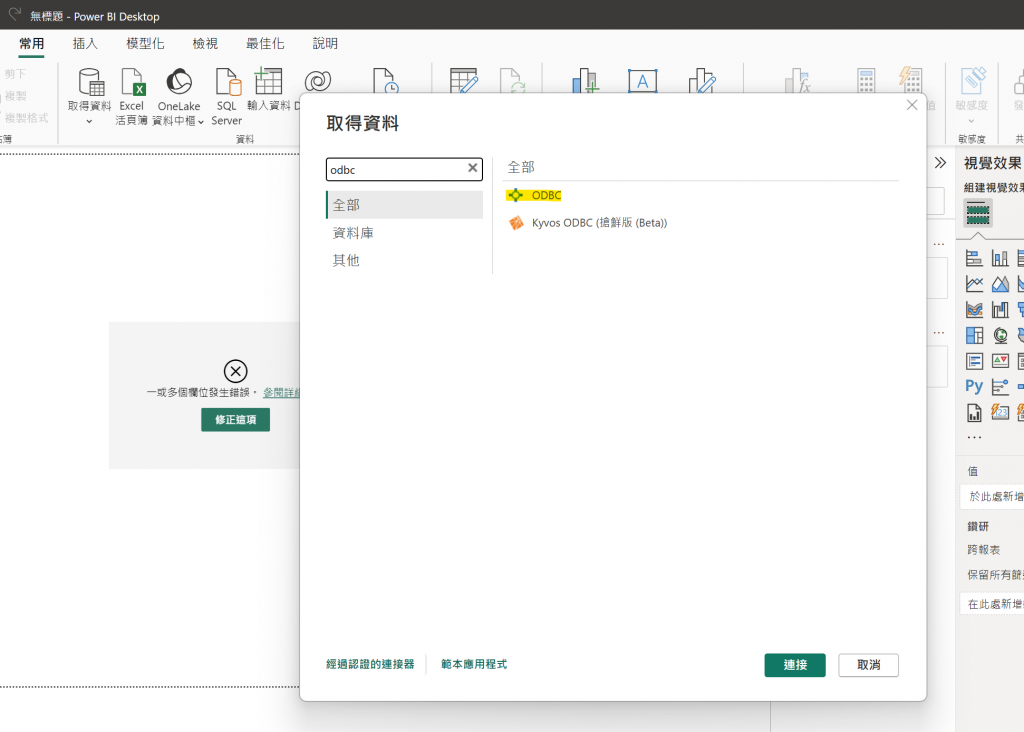The width and height of the screenshot is (1024, 732).
Task: Open the 範本應用程式 link
Action: coord(474,664)
